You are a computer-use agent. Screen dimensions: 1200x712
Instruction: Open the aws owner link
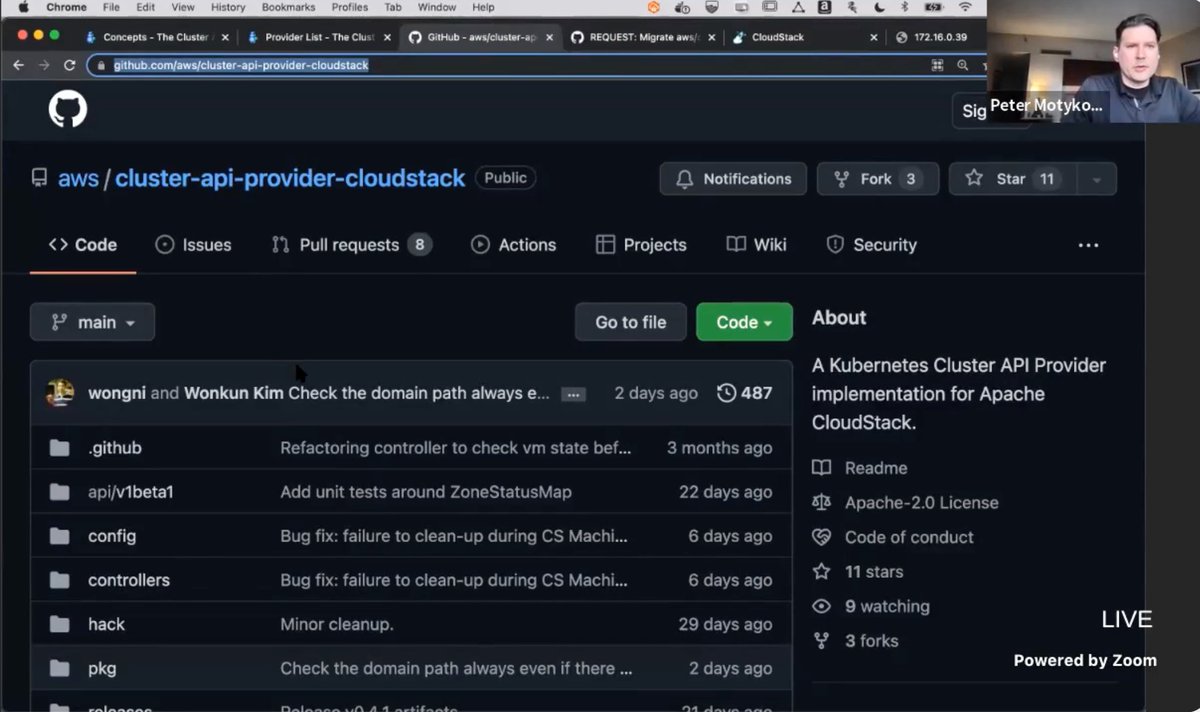pos(78,178)
